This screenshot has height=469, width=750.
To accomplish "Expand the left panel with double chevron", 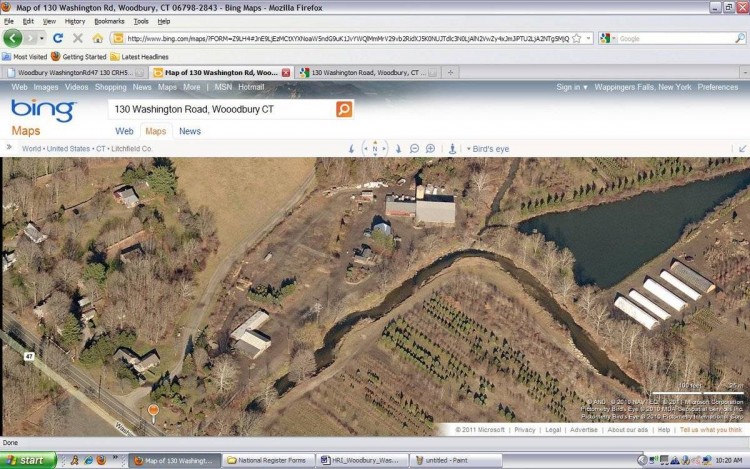I will pyautogui.click(x=9, y=148).
